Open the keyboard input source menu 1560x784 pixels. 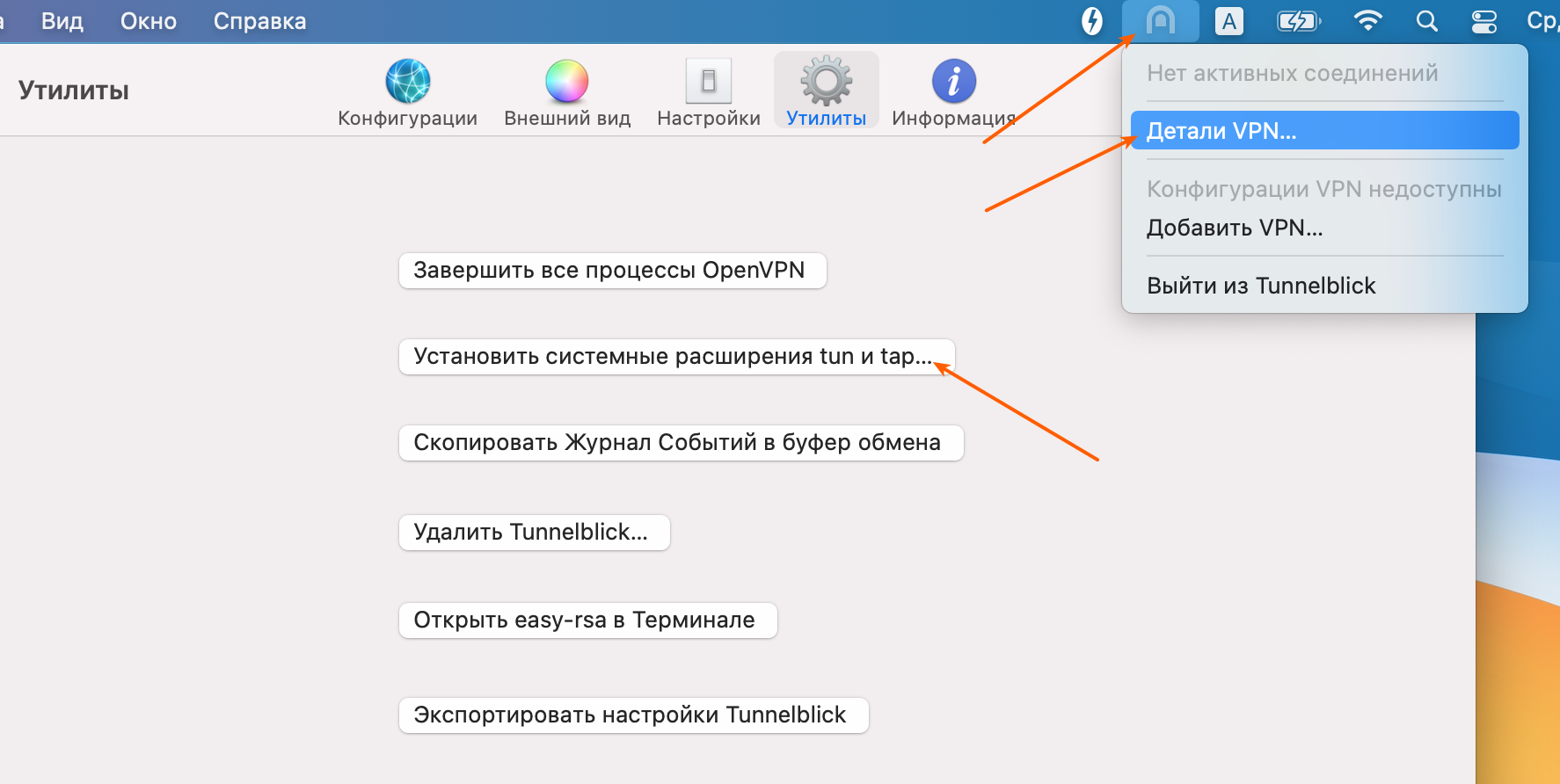[1228, 21]
